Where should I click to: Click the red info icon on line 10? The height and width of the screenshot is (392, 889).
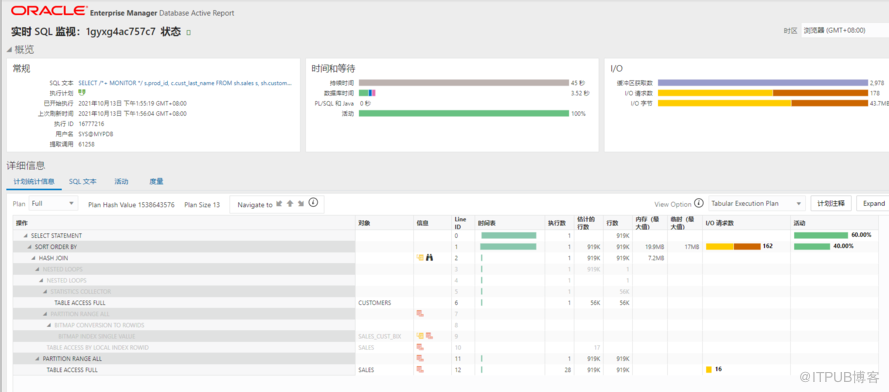pyautogui.click(x=420, y=347)
